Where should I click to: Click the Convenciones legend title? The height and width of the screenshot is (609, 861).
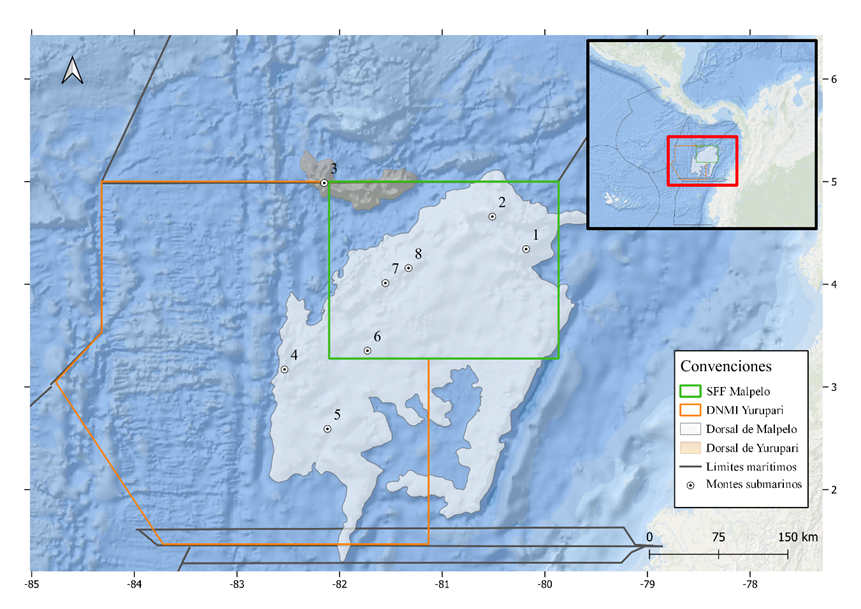point(726,365)
